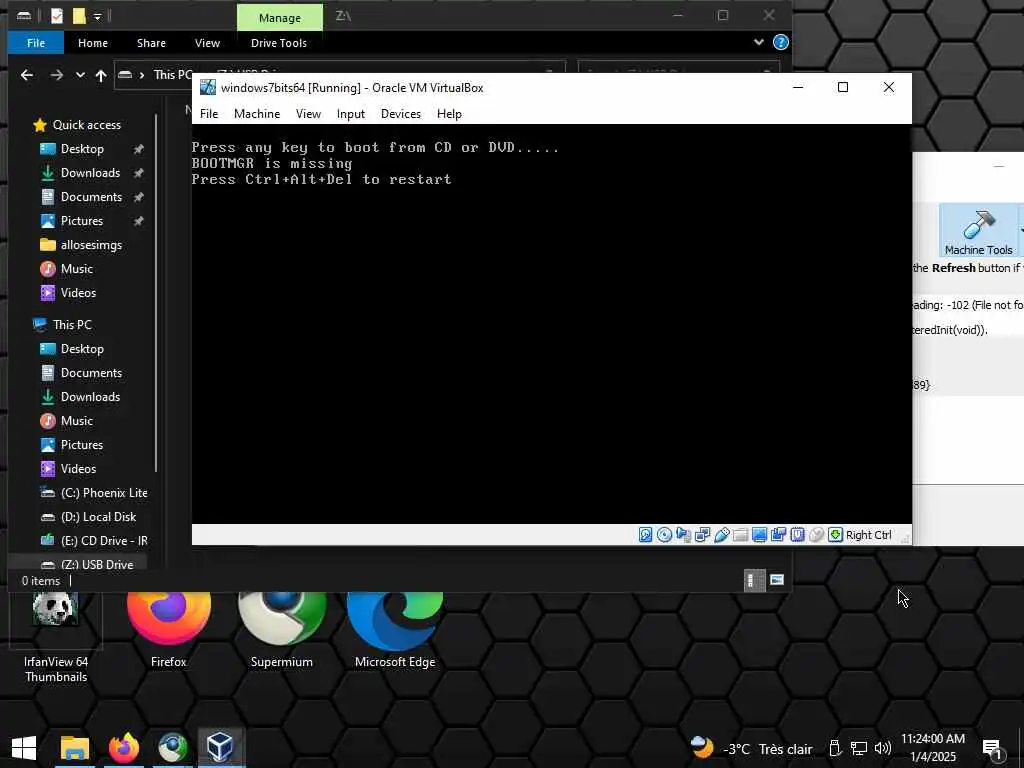Click the USB devices indicator in VirtualBox status bar
This screenshot has height=768, width=1024.
722,535
